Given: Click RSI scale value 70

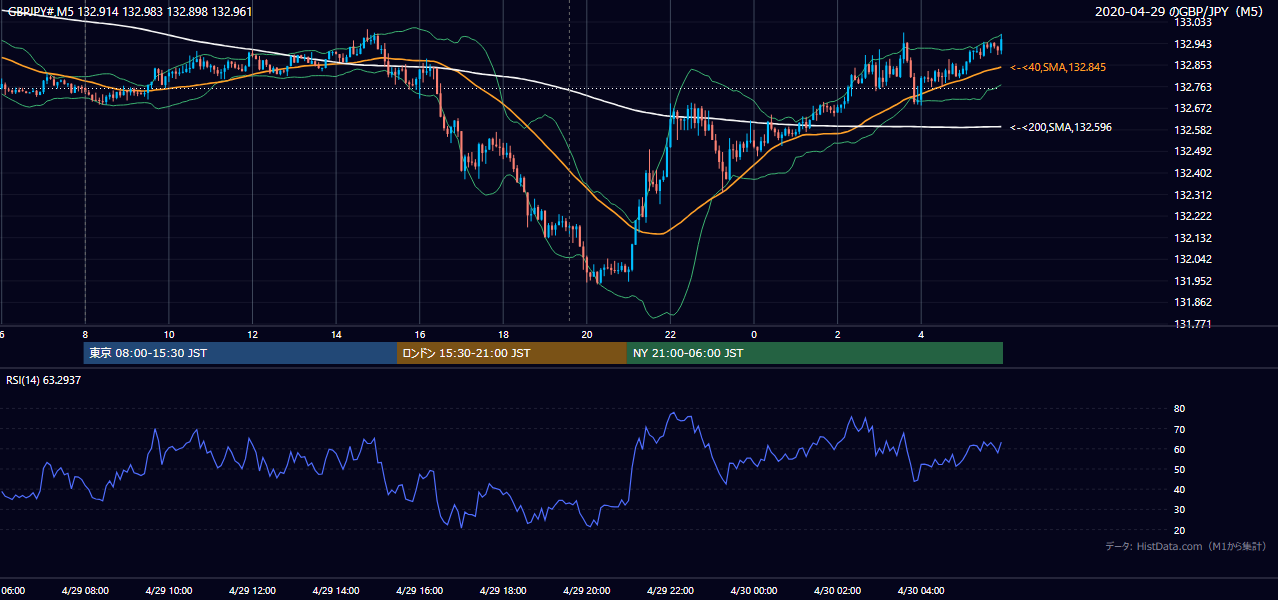Looking at the screenshot, I should click(1179, 429).
